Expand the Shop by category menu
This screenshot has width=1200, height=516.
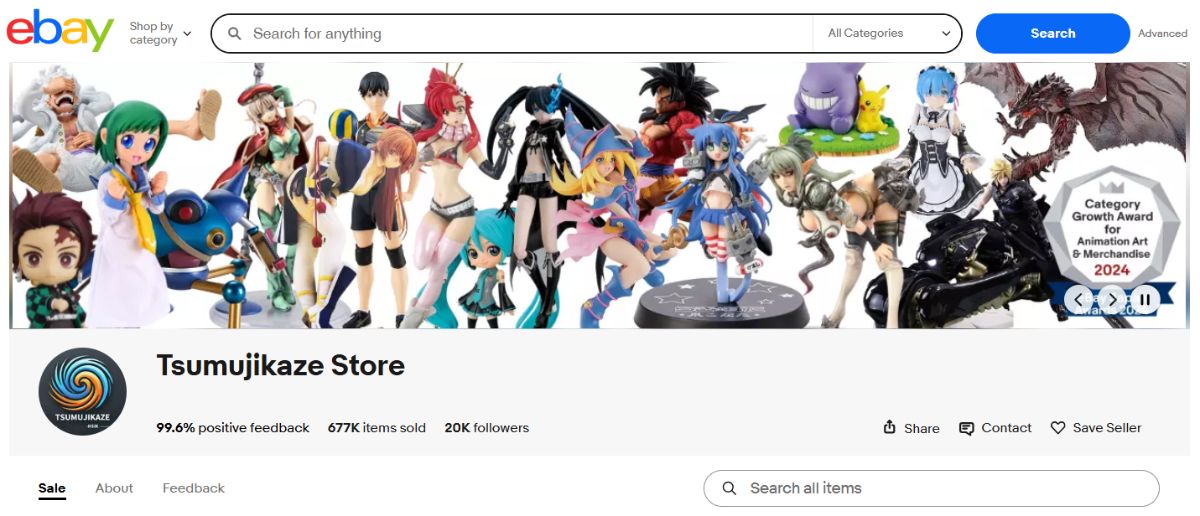(160, 33)
